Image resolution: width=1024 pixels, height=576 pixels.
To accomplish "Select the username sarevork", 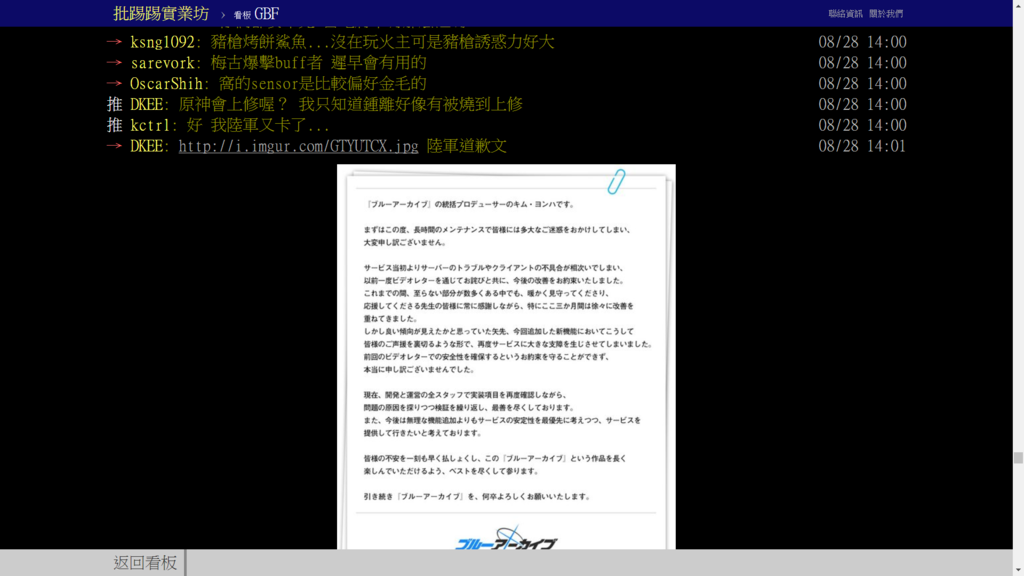I will coord(162,63).
